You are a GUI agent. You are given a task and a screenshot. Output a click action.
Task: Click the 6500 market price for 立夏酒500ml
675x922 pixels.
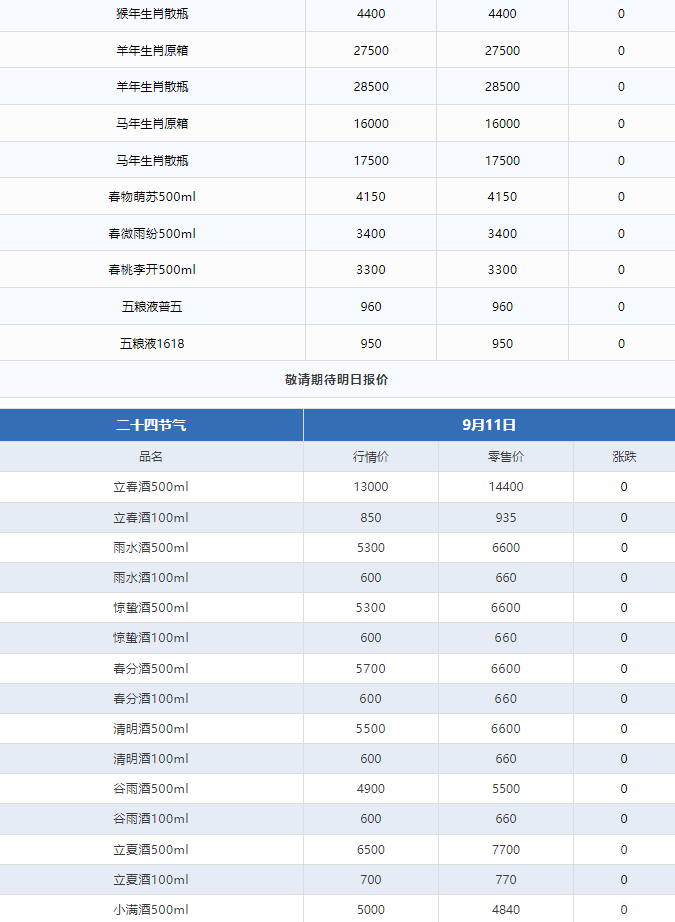371,850
